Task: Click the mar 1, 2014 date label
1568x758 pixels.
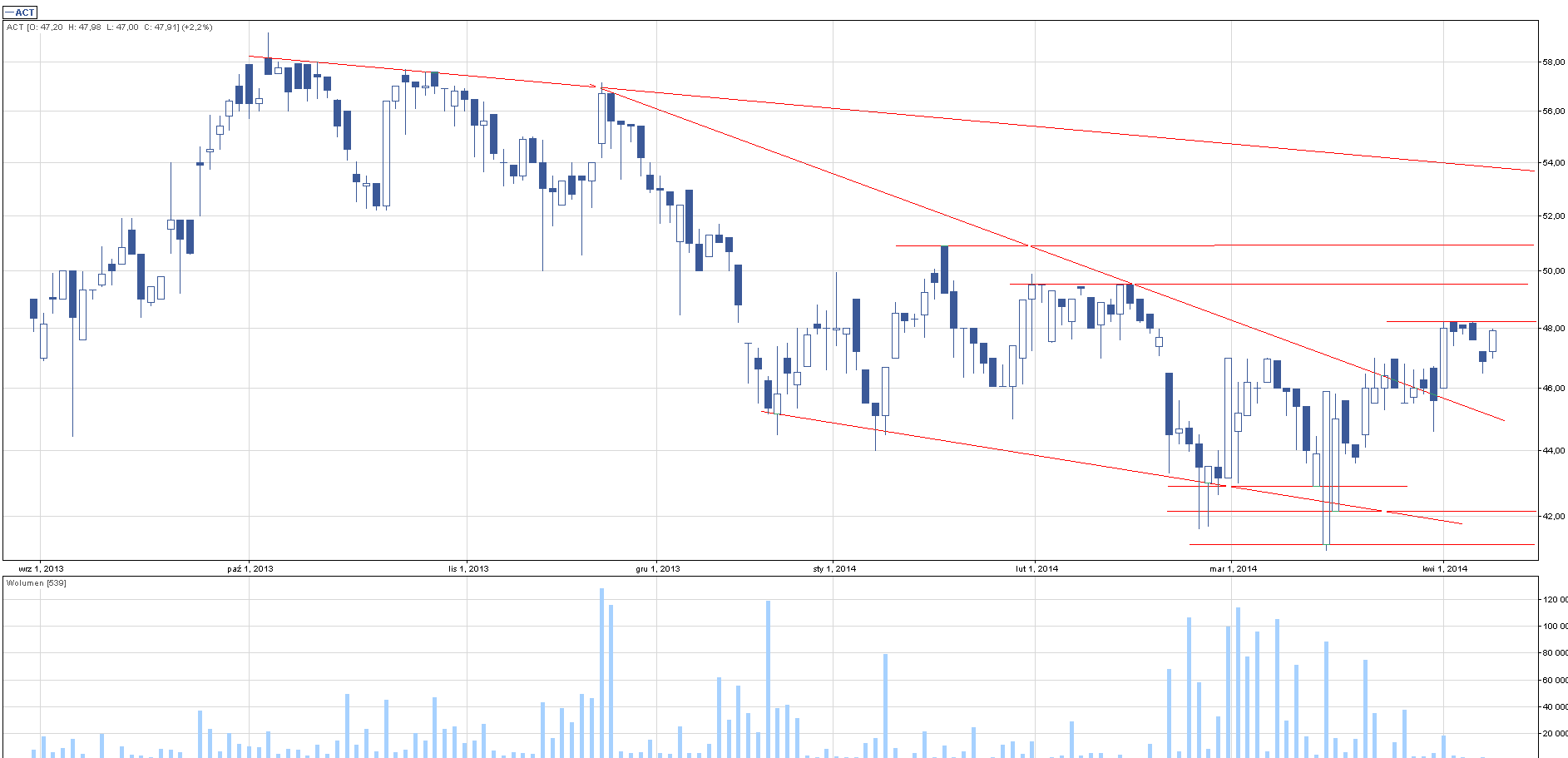Action: point(1233,569)
